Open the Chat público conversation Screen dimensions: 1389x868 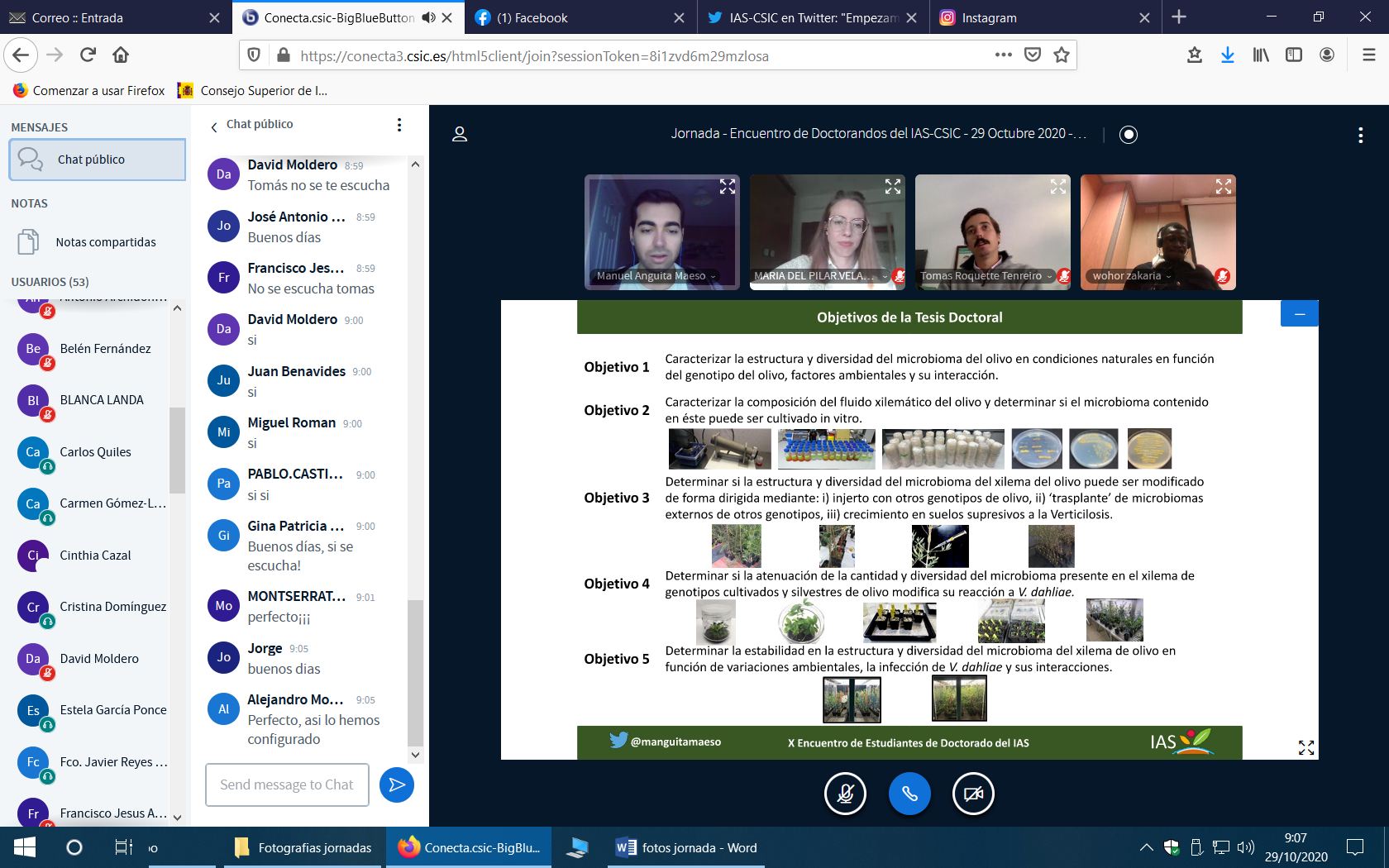98,160
